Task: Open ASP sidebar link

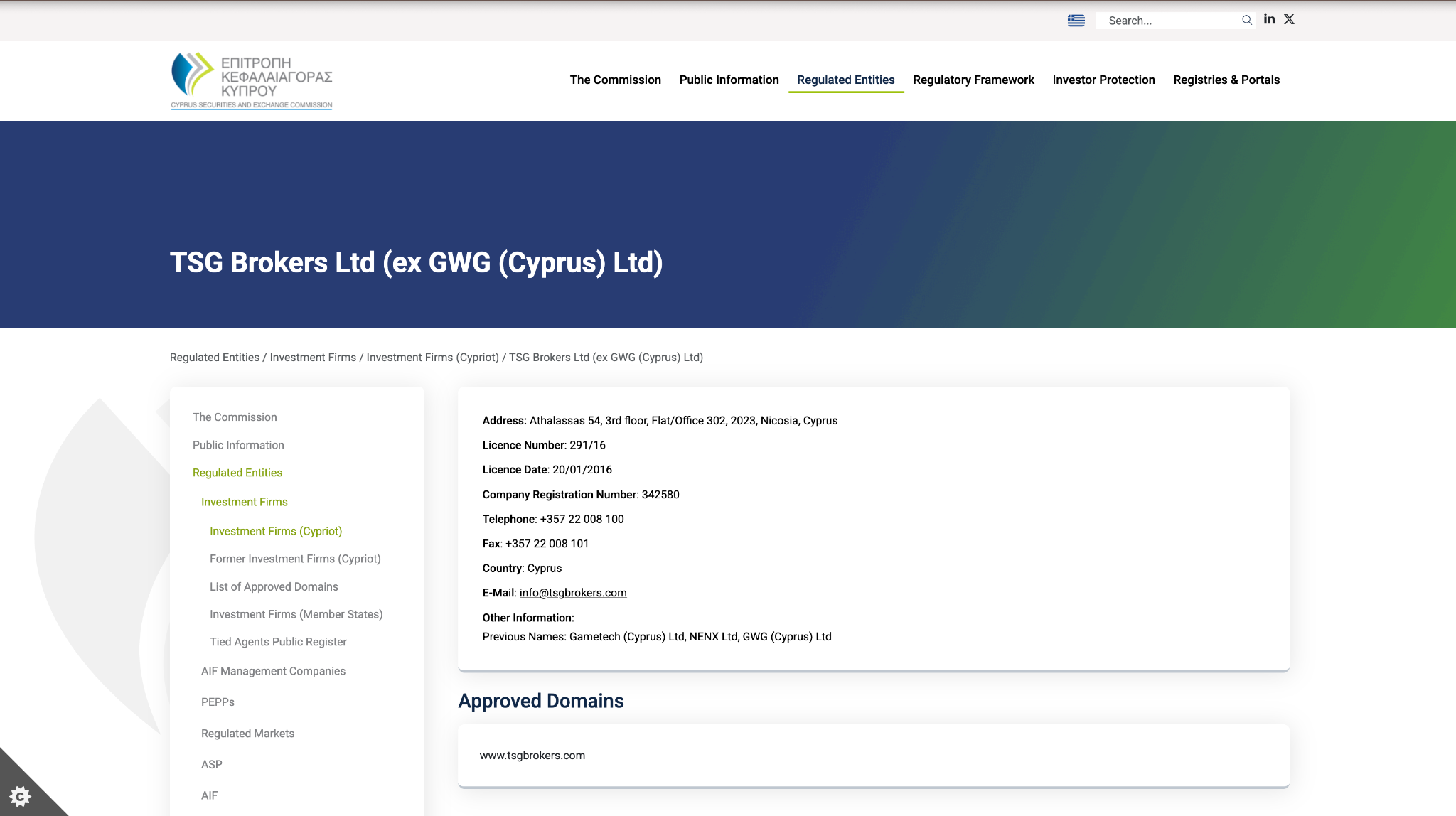Action: (212, 765)
